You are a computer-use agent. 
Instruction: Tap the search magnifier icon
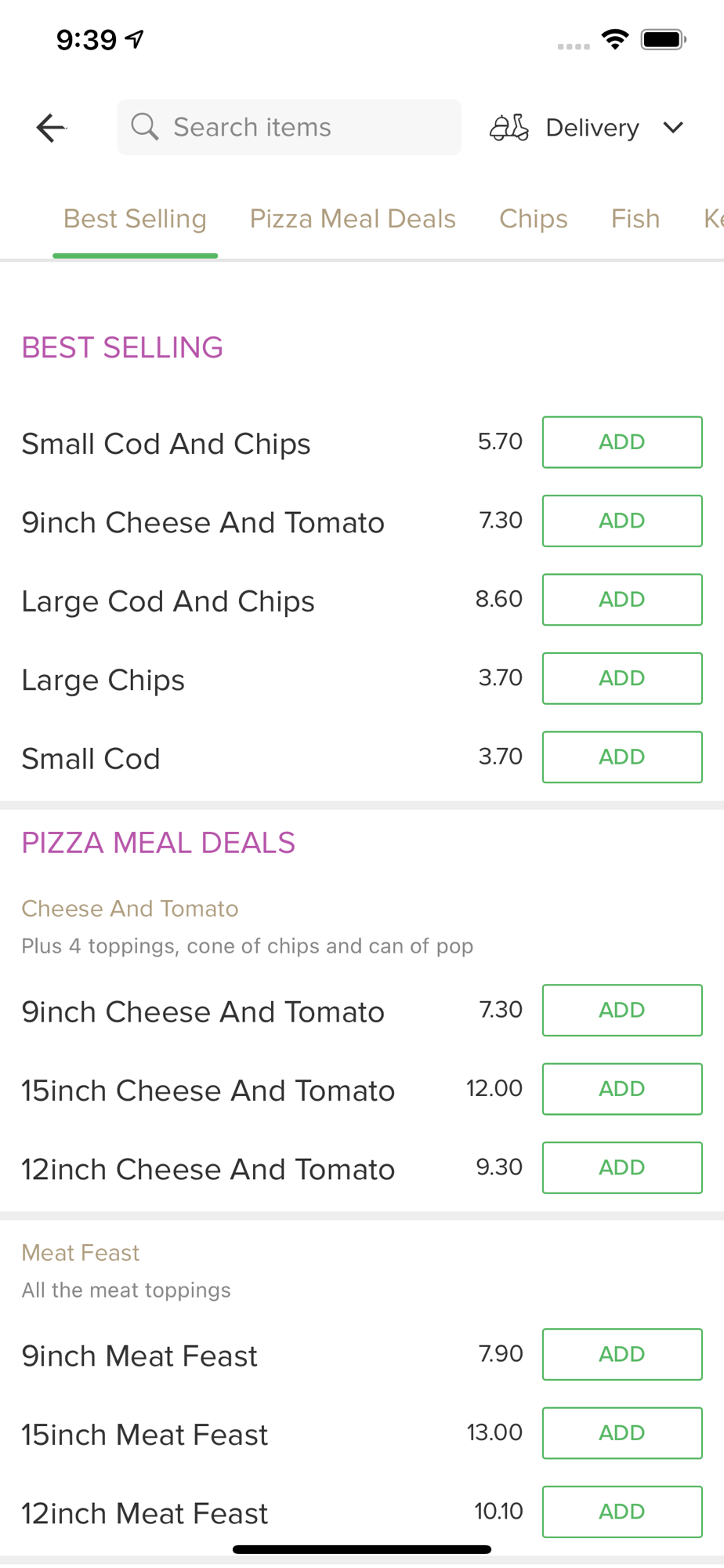point(144,126)
